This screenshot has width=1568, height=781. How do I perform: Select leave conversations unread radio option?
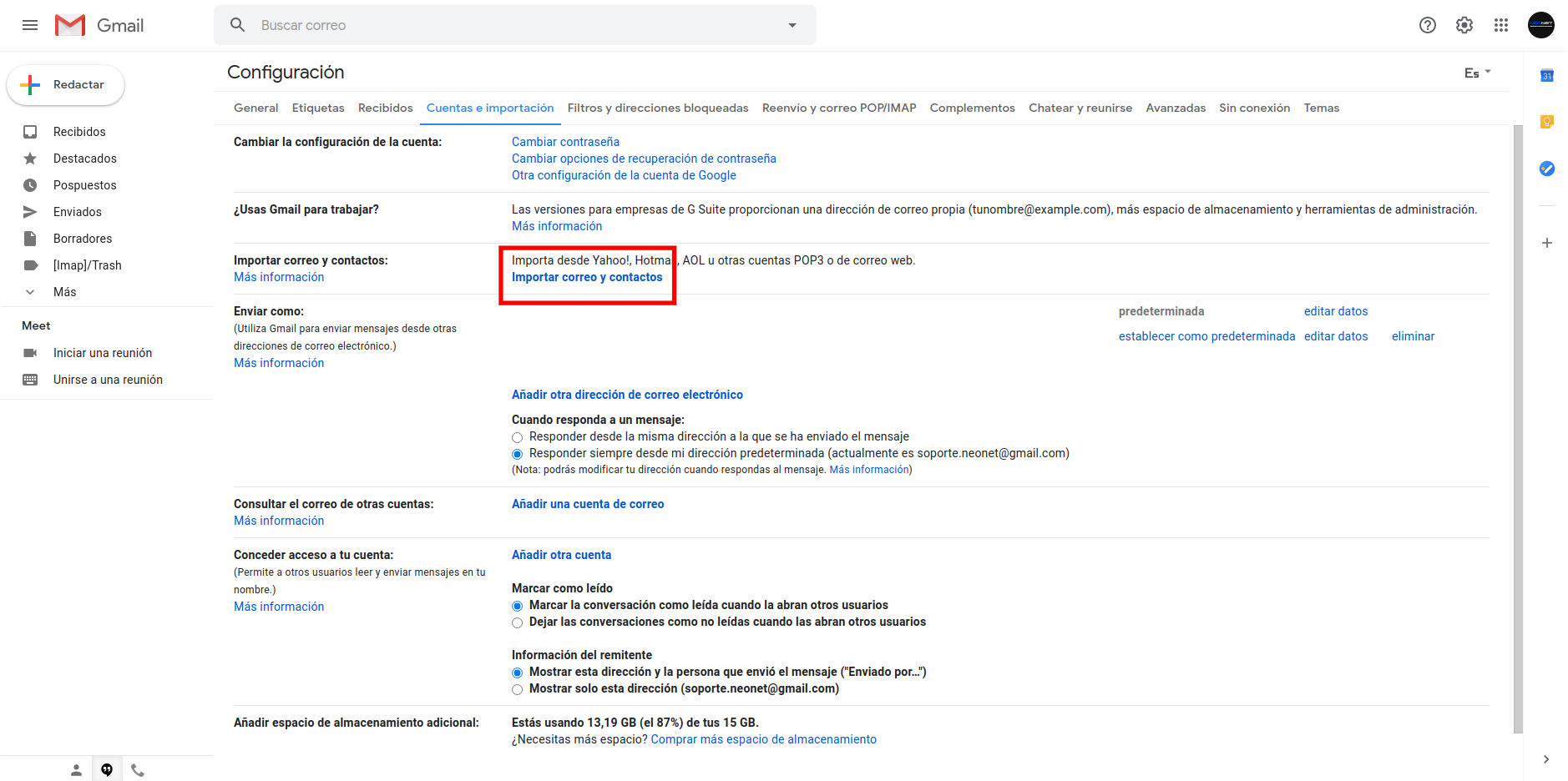(x=518, y=622)
